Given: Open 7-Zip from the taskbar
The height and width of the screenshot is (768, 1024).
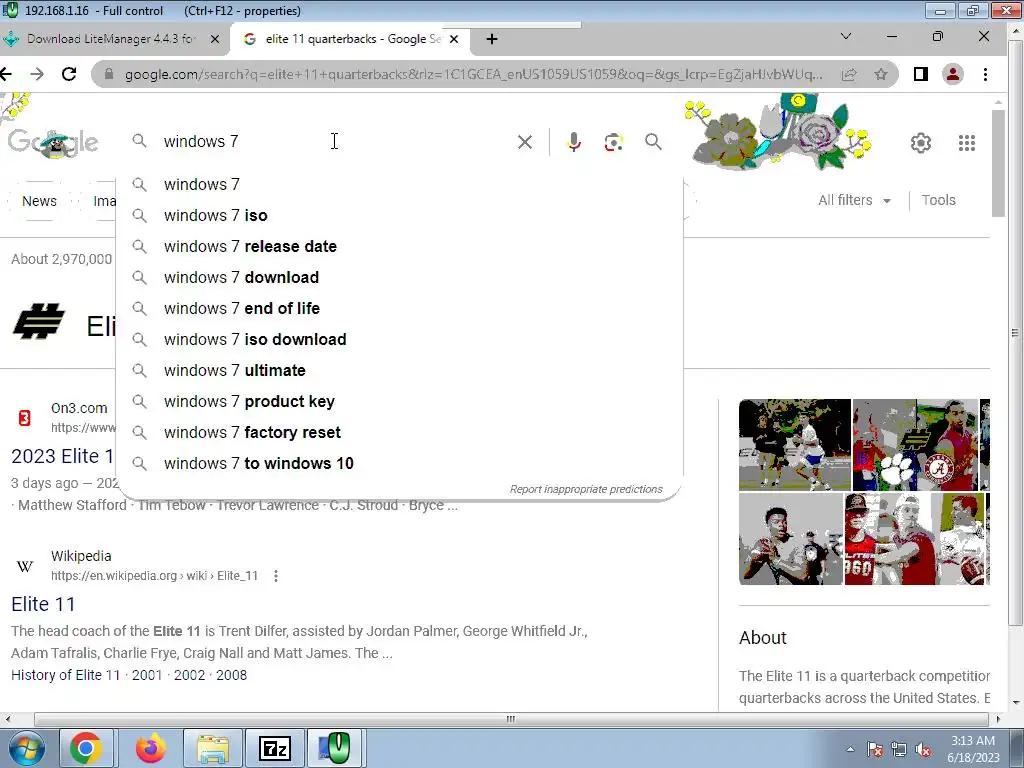Looking at the screenshot, I should click(274, 748).
